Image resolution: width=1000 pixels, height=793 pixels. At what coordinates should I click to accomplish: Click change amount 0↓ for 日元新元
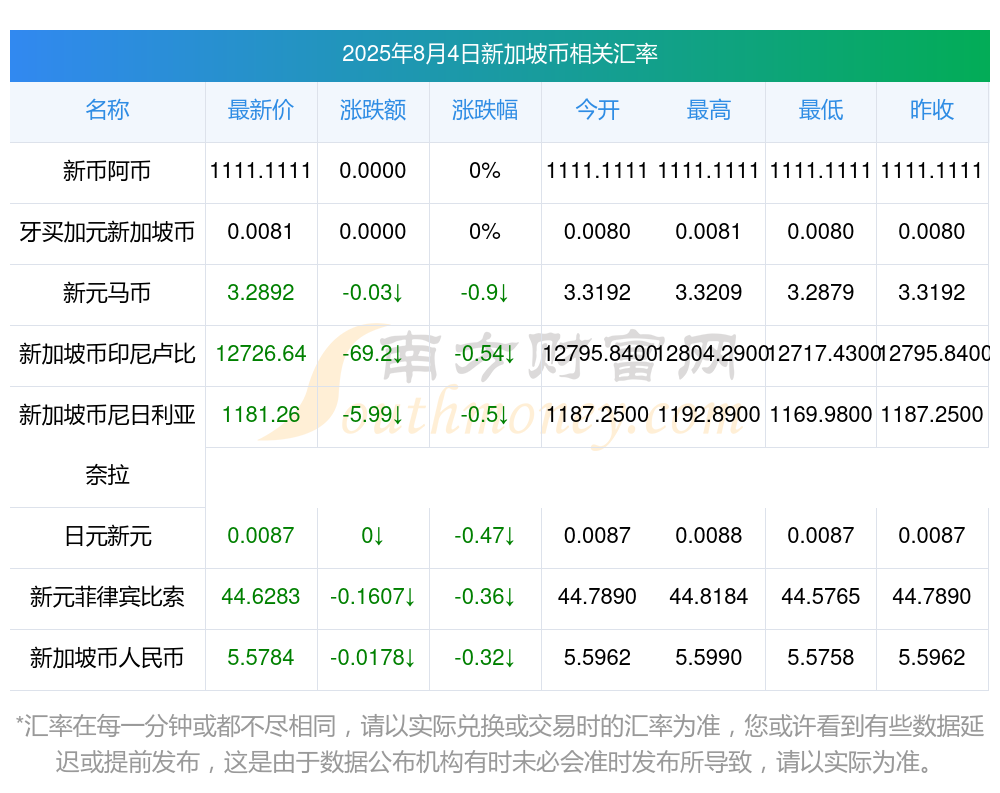372,536
